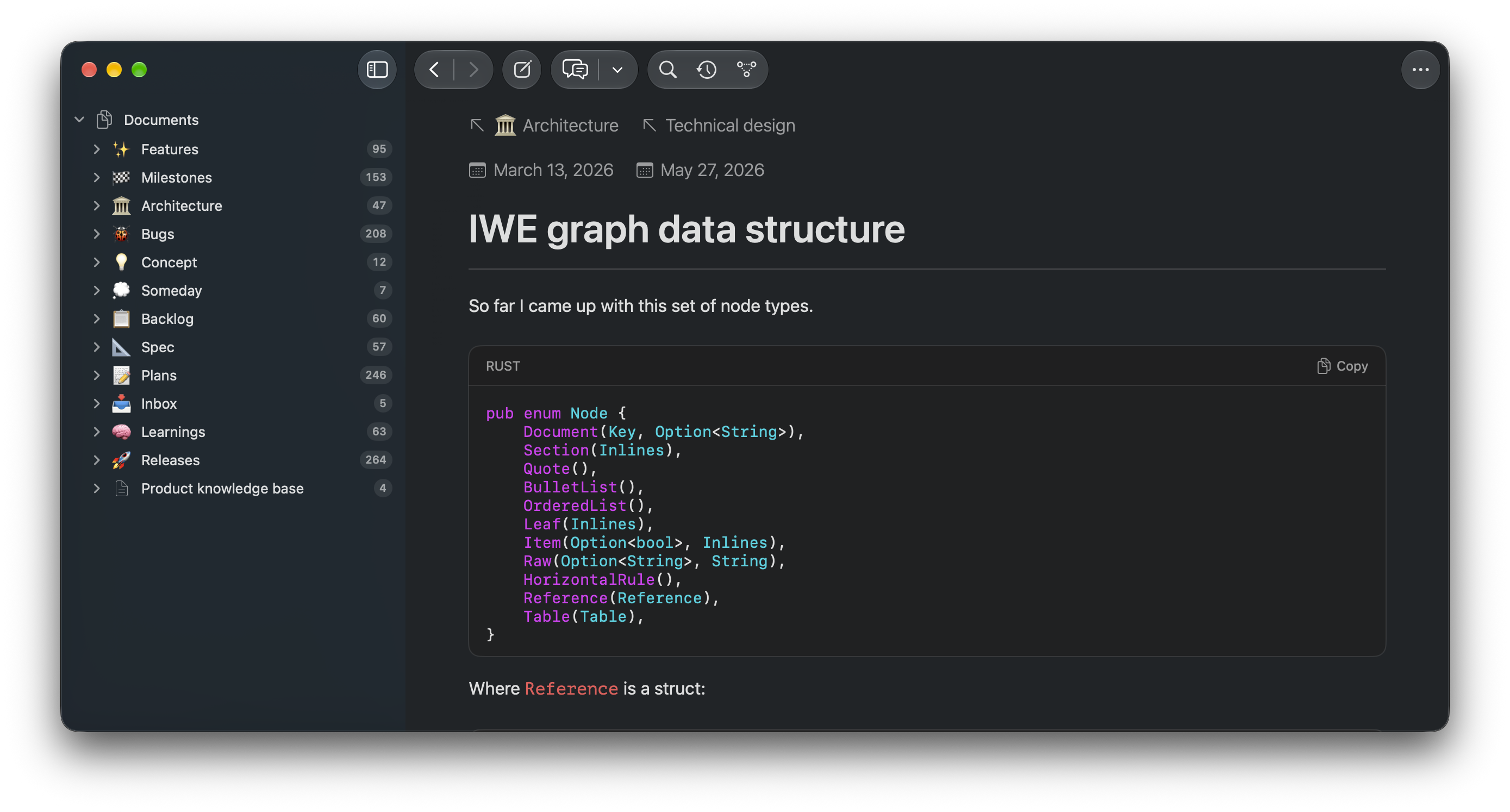This screenshot has width=1510, height=812.
Task: Select the Someday thought cloud icon
Action: tap(121, 290)
